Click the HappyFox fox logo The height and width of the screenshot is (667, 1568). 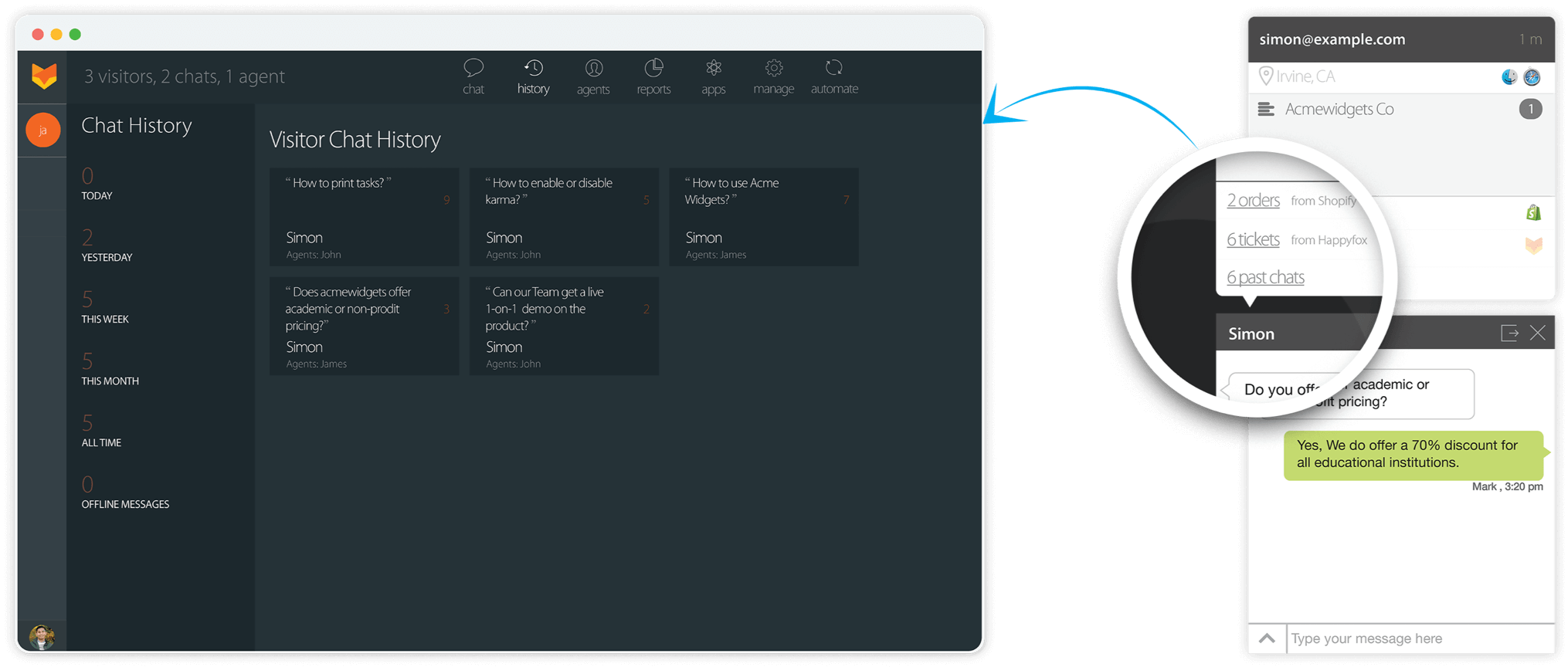click(43, 76)
